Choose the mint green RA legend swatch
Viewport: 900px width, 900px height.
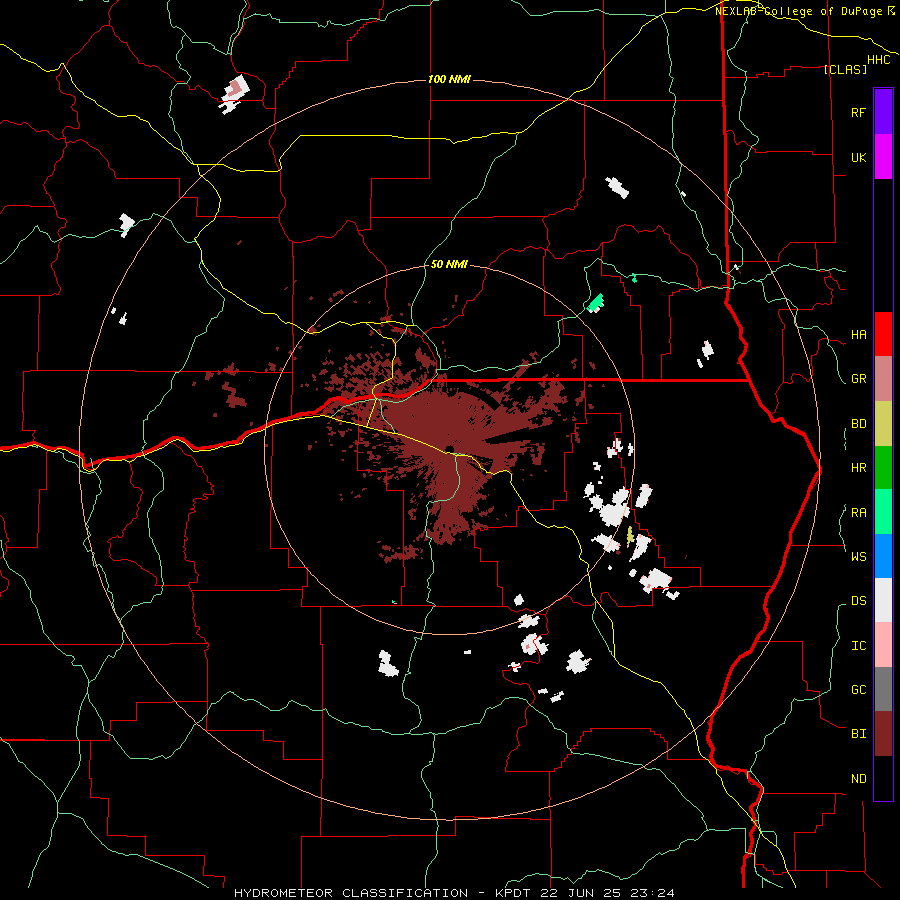point(883,512)
